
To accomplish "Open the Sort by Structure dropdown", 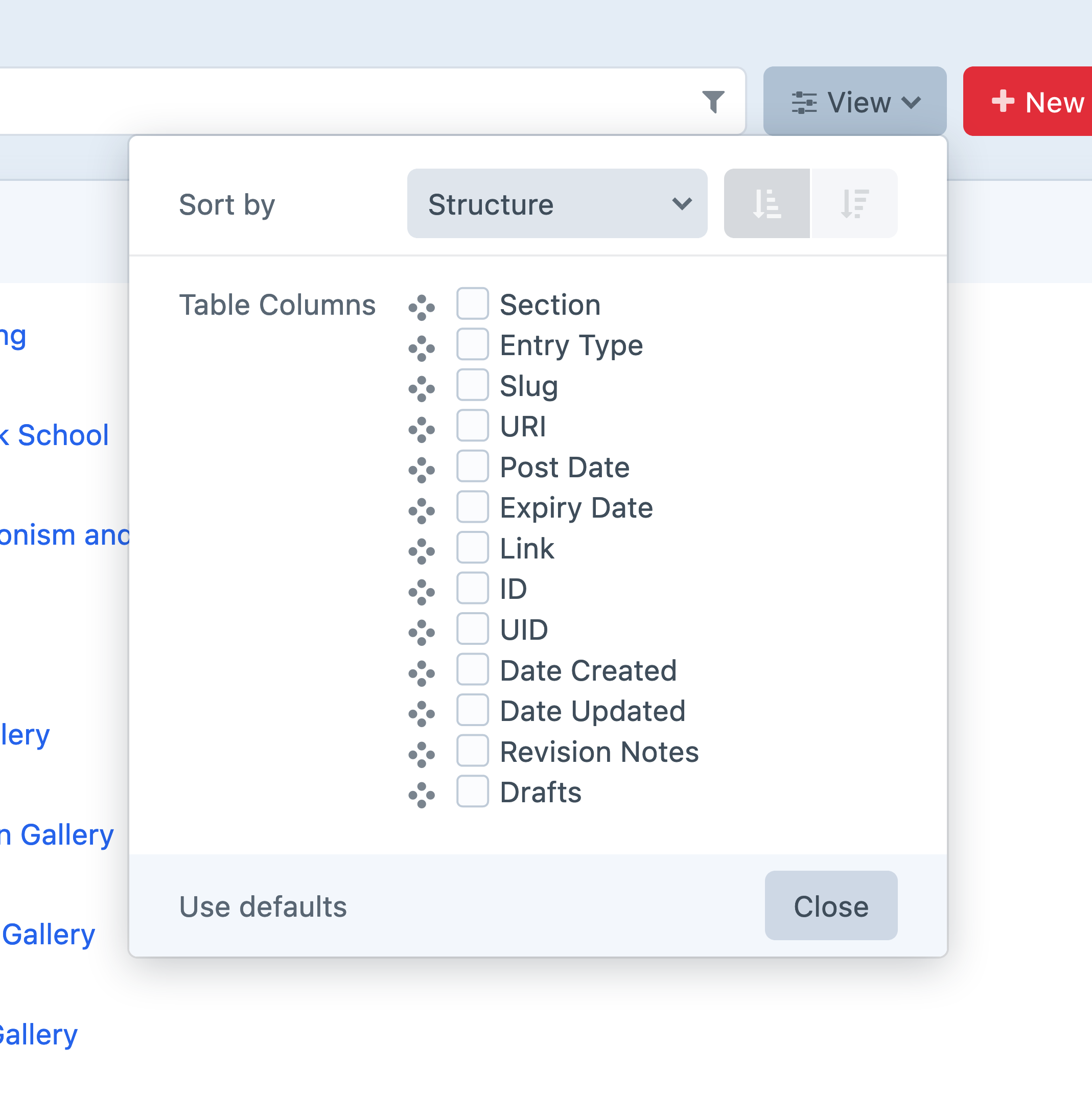I will click(x=557, y=204).
